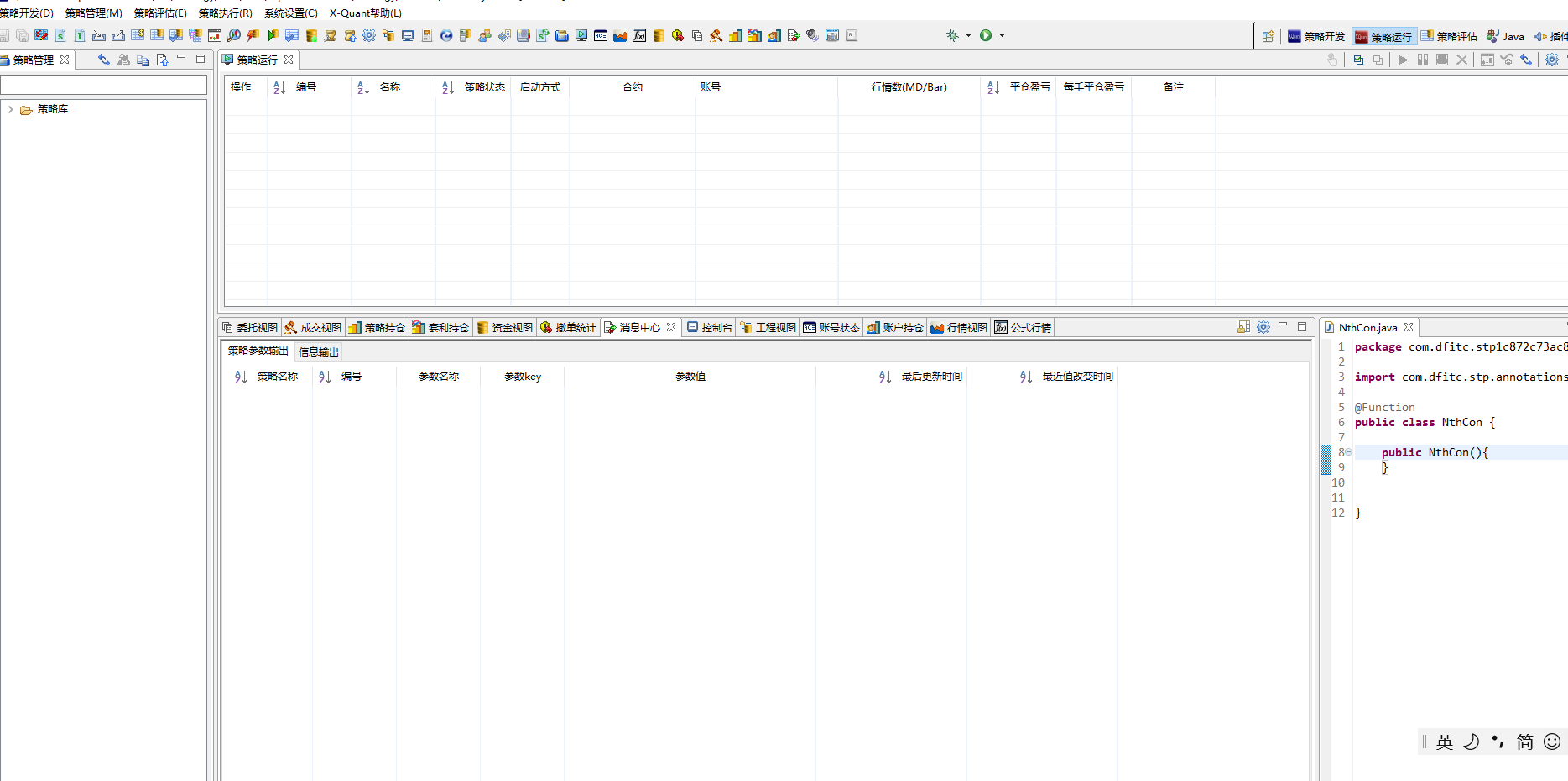Click the green flag icon in main toolbar
Screen dimensions: 1568x781
click(273, 35)
